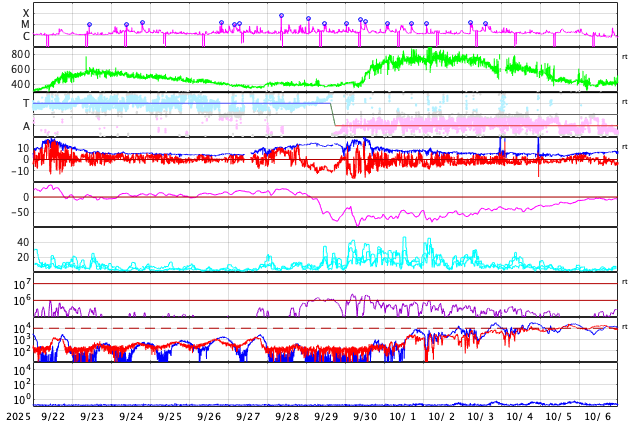The width and height of the screenshot is (634, 424).
Task: Click the X flare class label
Action: pyautogui.click(x=26, y=13)
